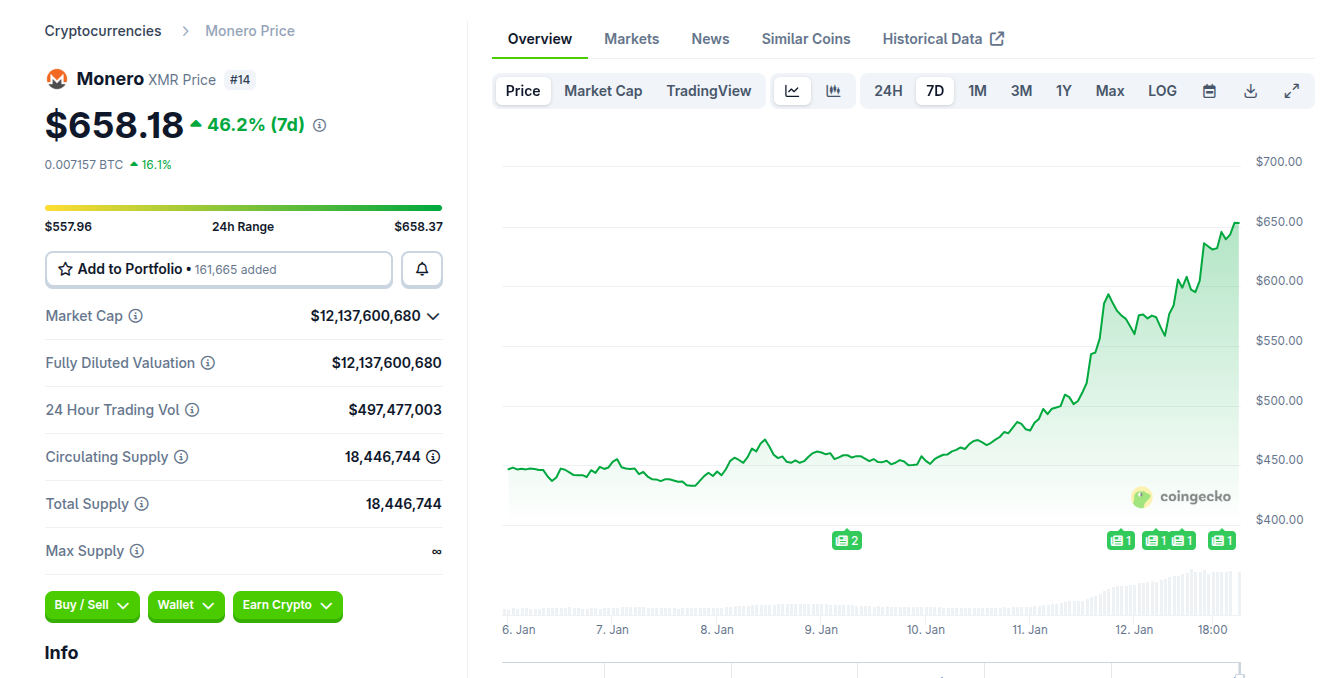This screenshot has width=1337, height=678.
Task: Open the Historical Data external link tab
Action: click(x=943, y=39)
